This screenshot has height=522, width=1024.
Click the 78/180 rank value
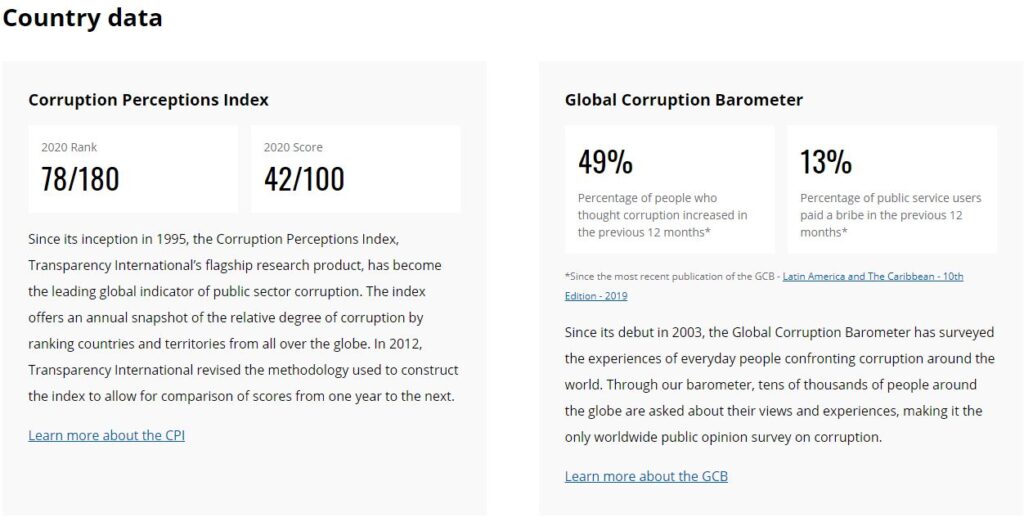tap(80, 179)
